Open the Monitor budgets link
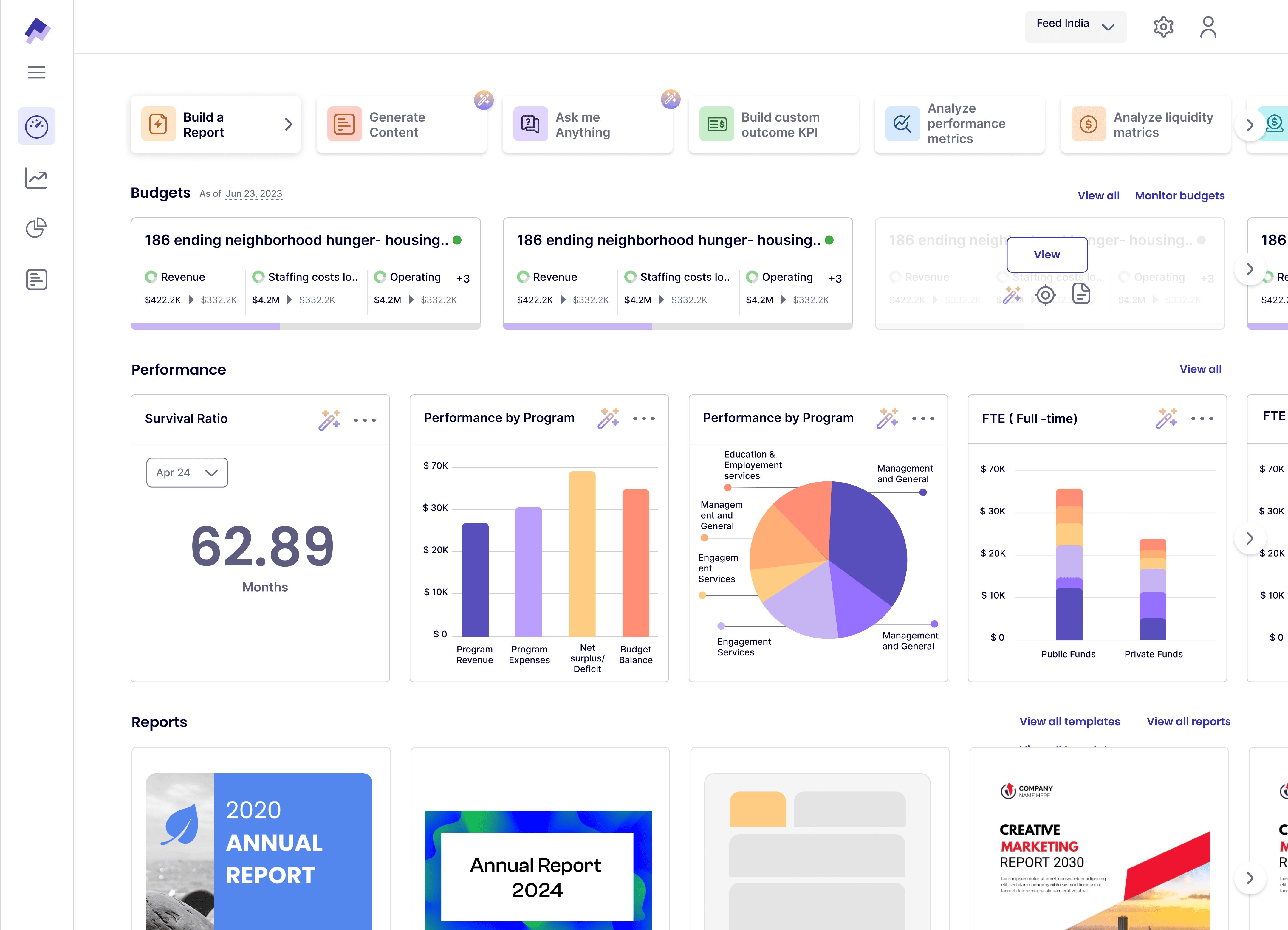This screenshot has height=930, width=1288. [x=1179, y=195]
